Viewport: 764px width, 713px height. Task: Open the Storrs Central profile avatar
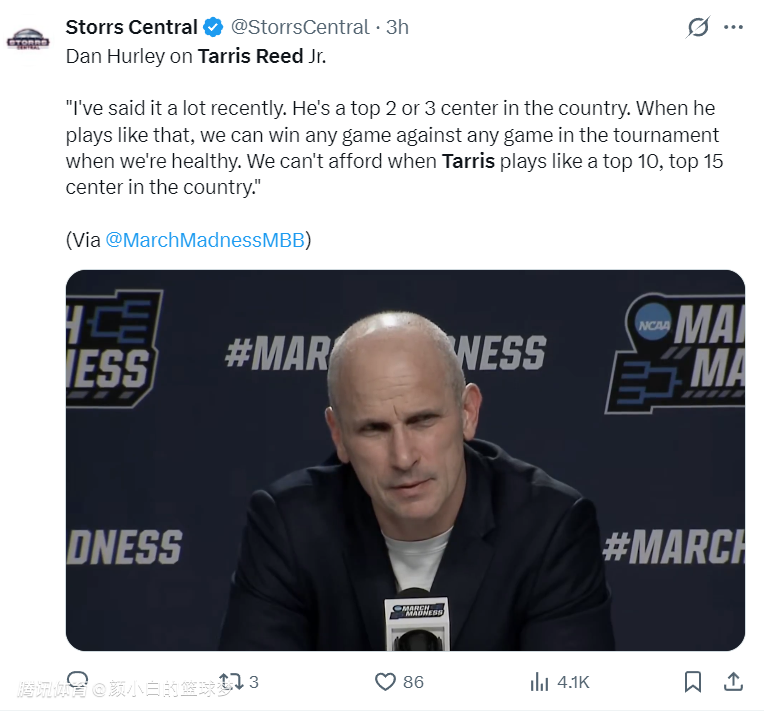28,41
